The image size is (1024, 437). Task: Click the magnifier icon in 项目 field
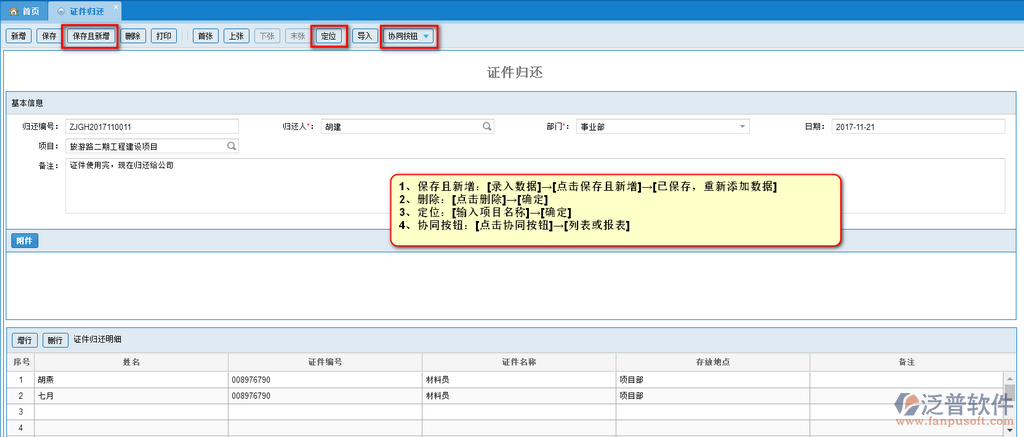(x=231, y=146)
